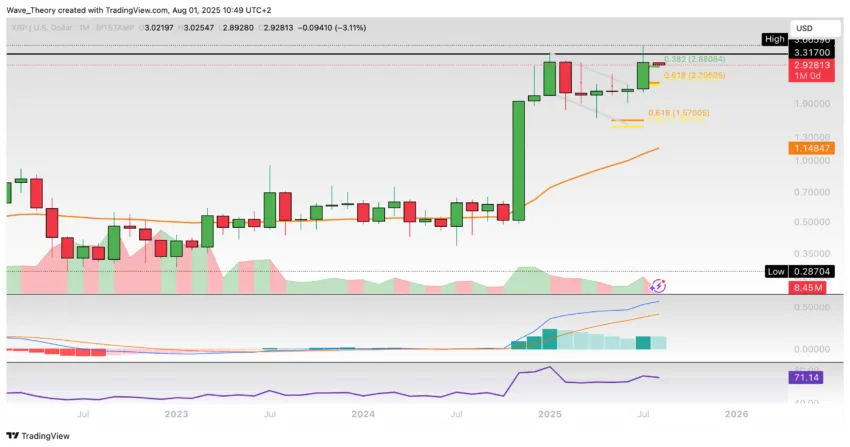Select the black 3.31700 price axis label

pyautogui.click(x=812, y=52)
